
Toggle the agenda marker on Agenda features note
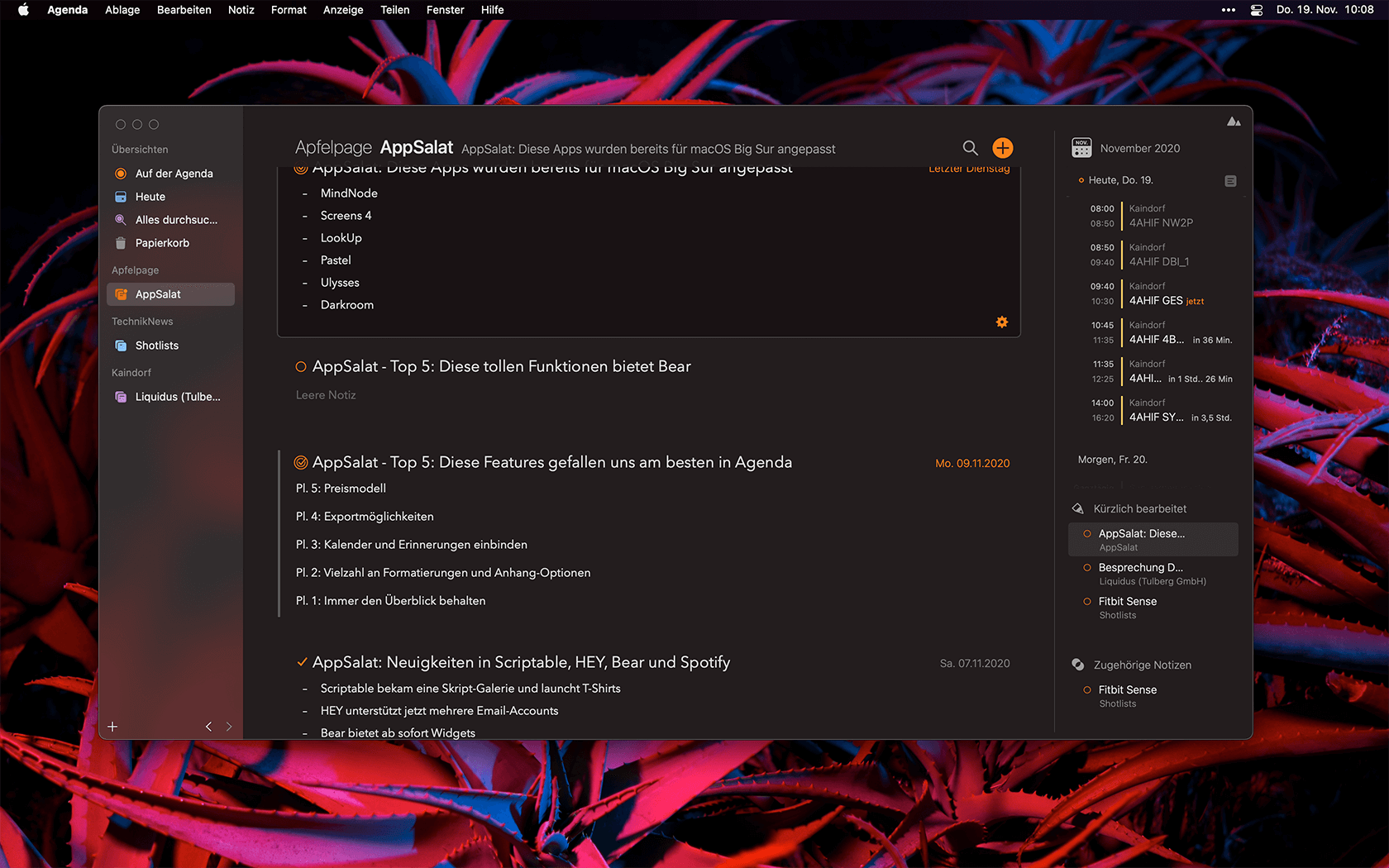(x=301, y=463)
